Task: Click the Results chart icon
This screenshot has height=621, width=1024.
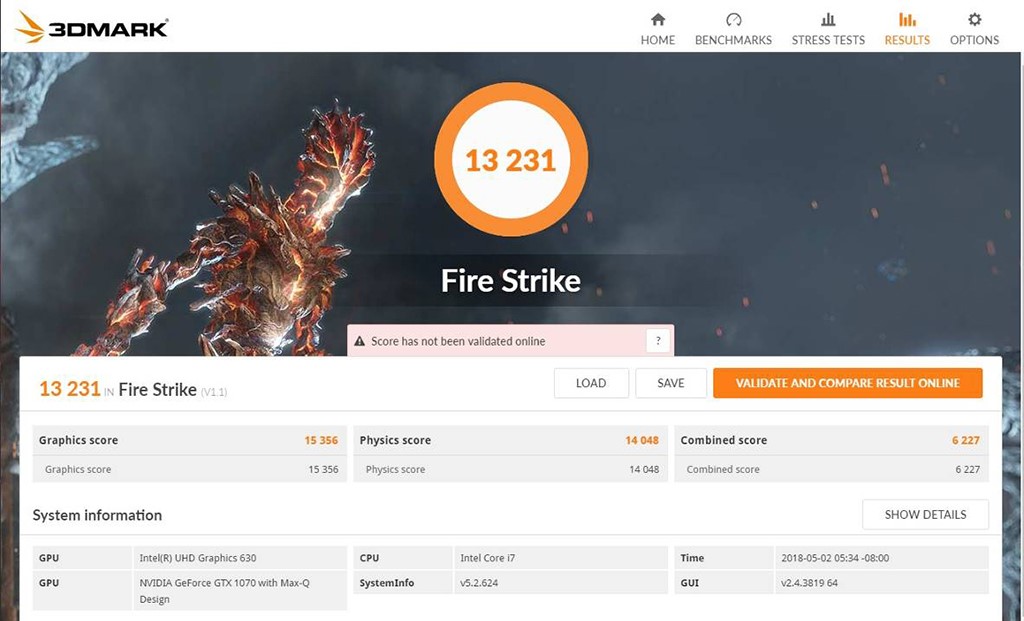Action: click(907, 19)
